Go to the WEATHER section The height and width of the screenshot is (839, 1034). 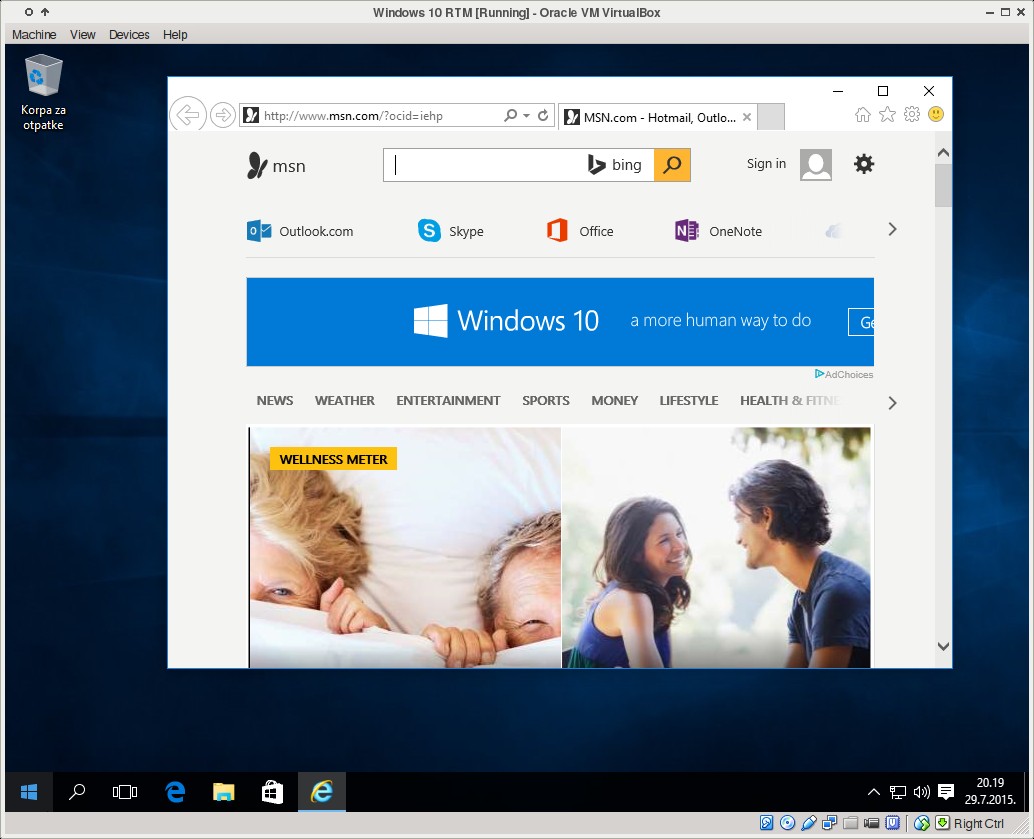click(x=344, y=400)
